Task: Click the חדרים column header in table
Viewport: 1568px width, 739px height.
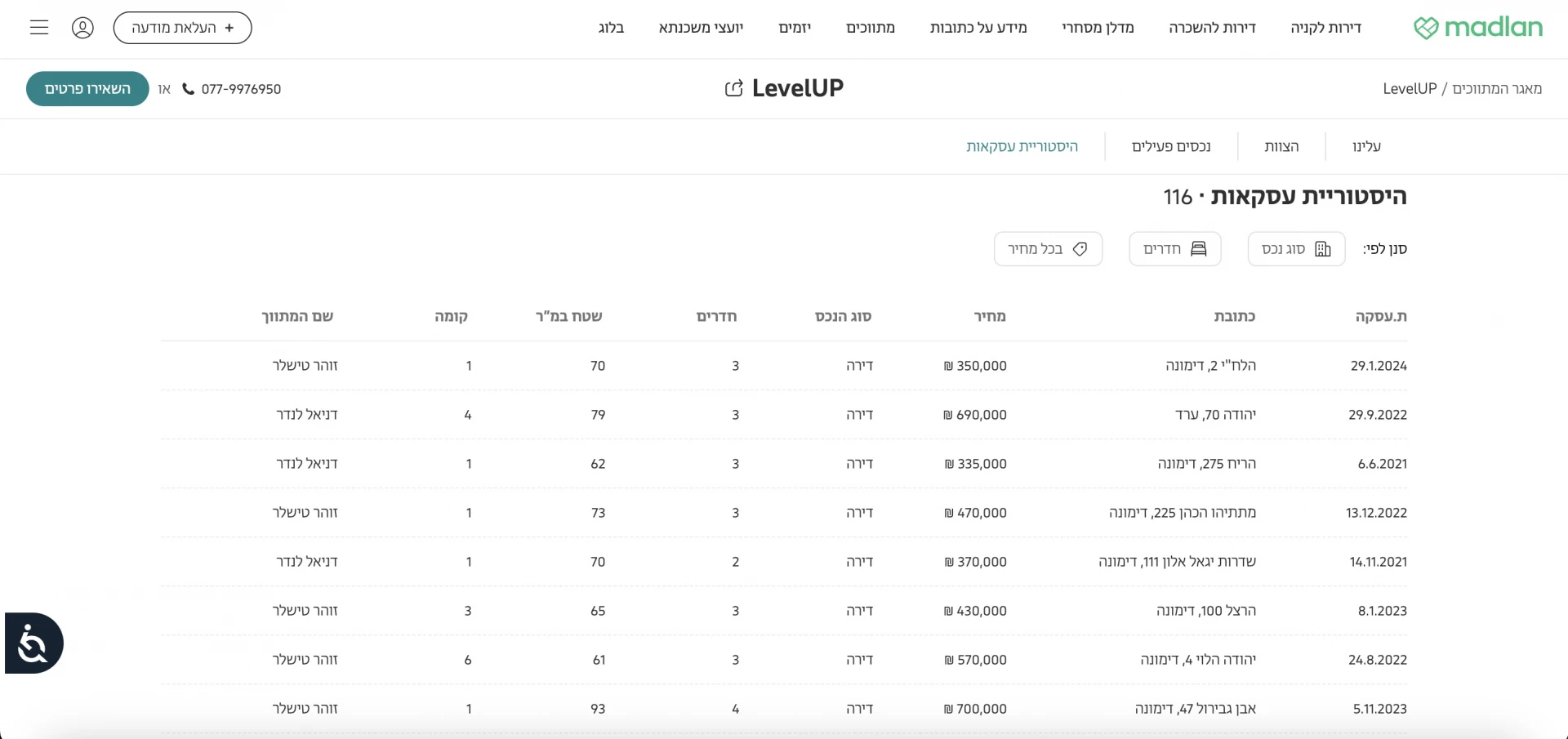Action: [716, 317]
